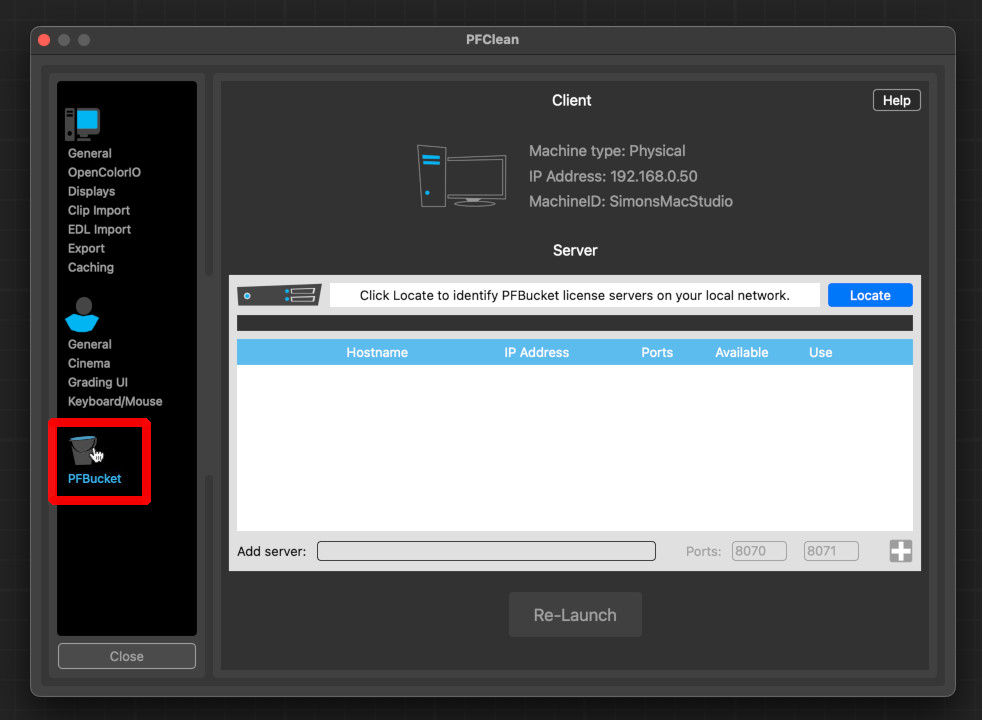This screenshot has height=720, width=982.
Task: Click the Use column header
Action: point(820,352)
